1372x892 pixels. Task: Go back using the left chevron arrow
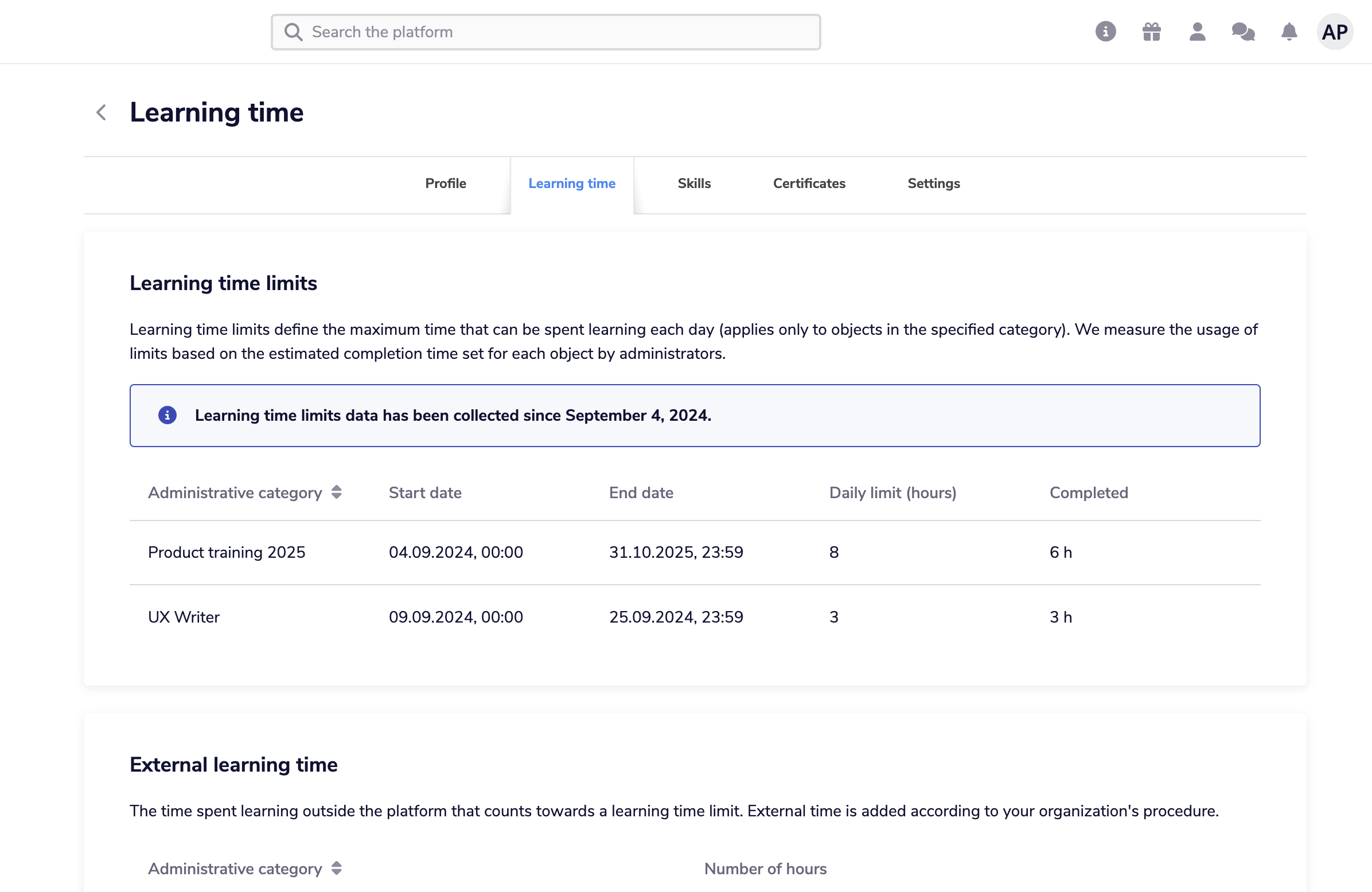(x=102, y=112)
